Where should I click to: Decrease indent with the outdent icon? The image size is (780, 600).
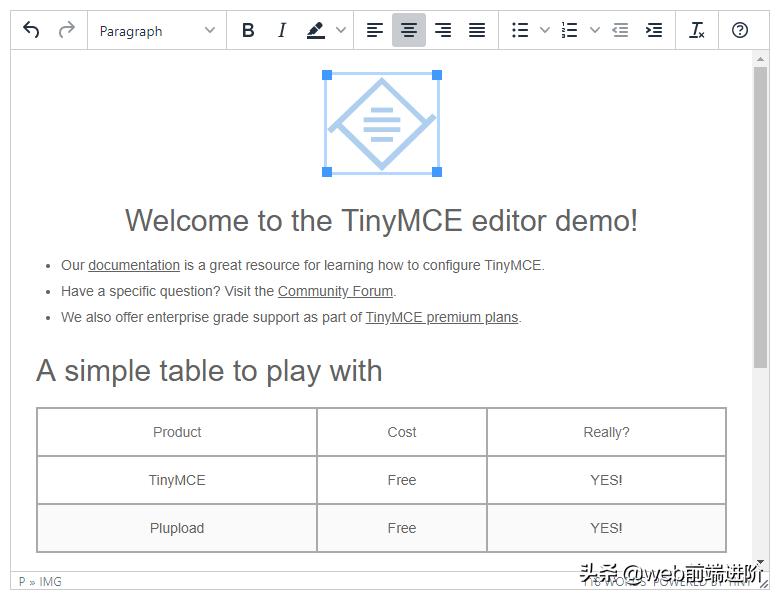click(x=620, y=30)
